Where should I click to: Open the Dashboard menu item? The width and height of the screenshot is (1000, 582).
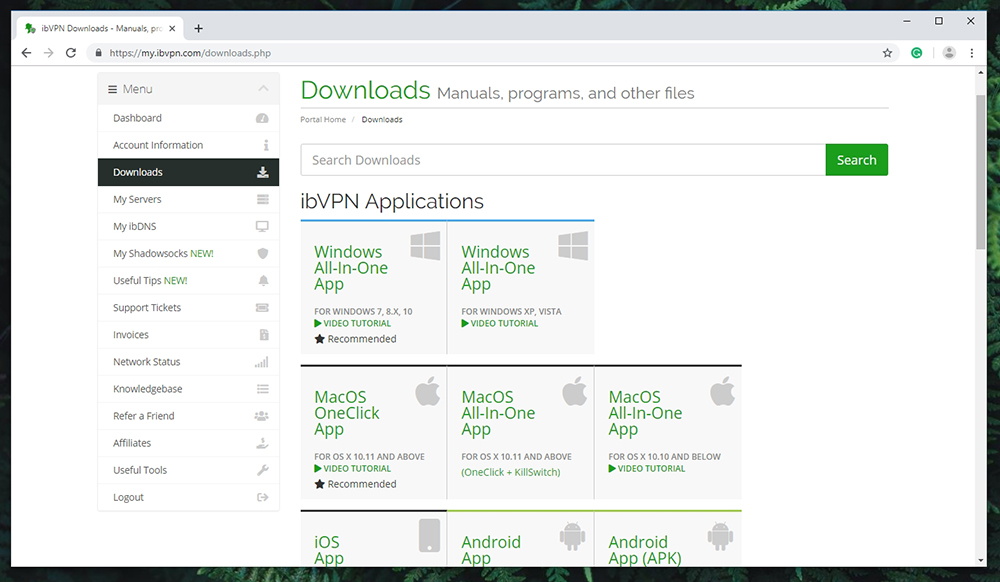pos(188,118)
